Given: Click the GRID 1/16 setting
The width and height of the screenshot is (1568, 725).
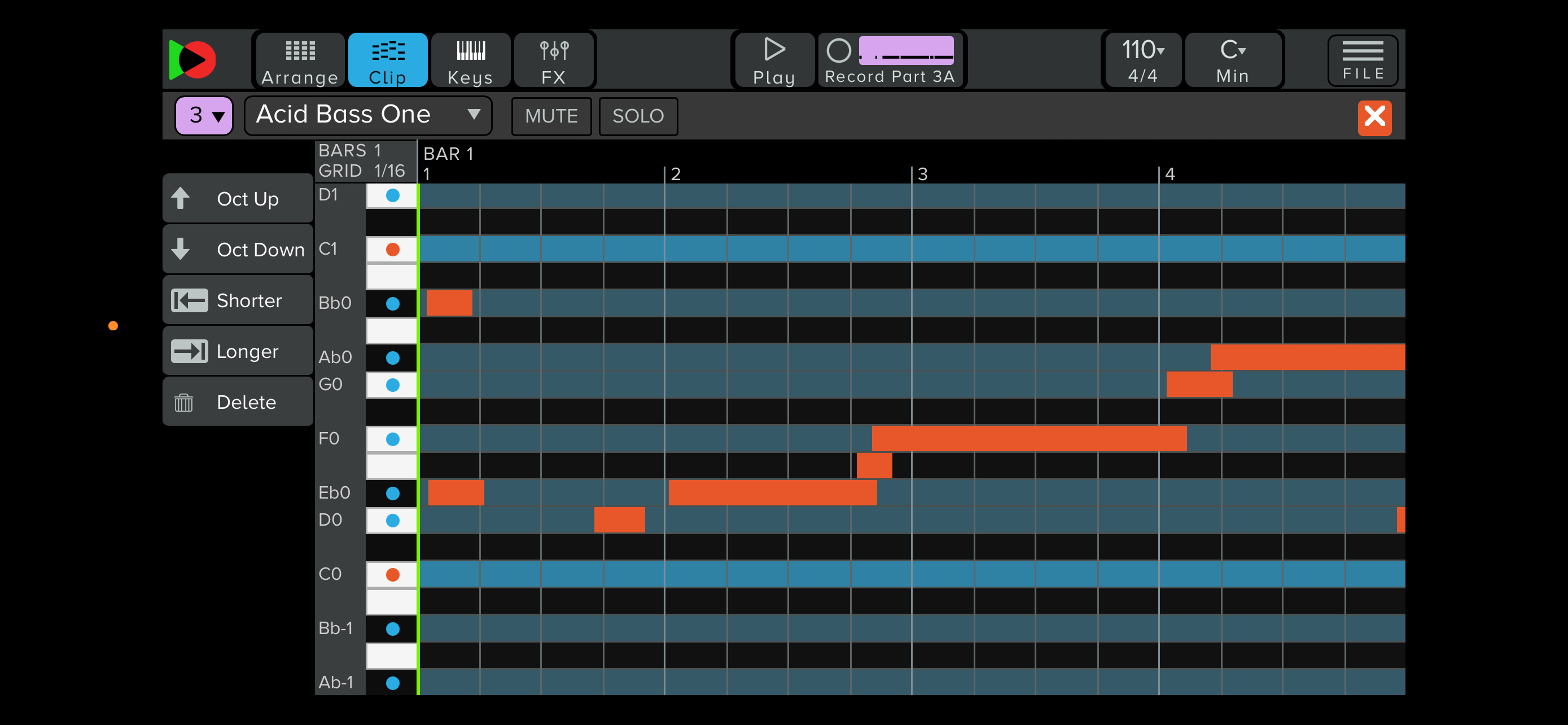Looking at the screenshot, I should pyautogui.click(x=362, y=171).
